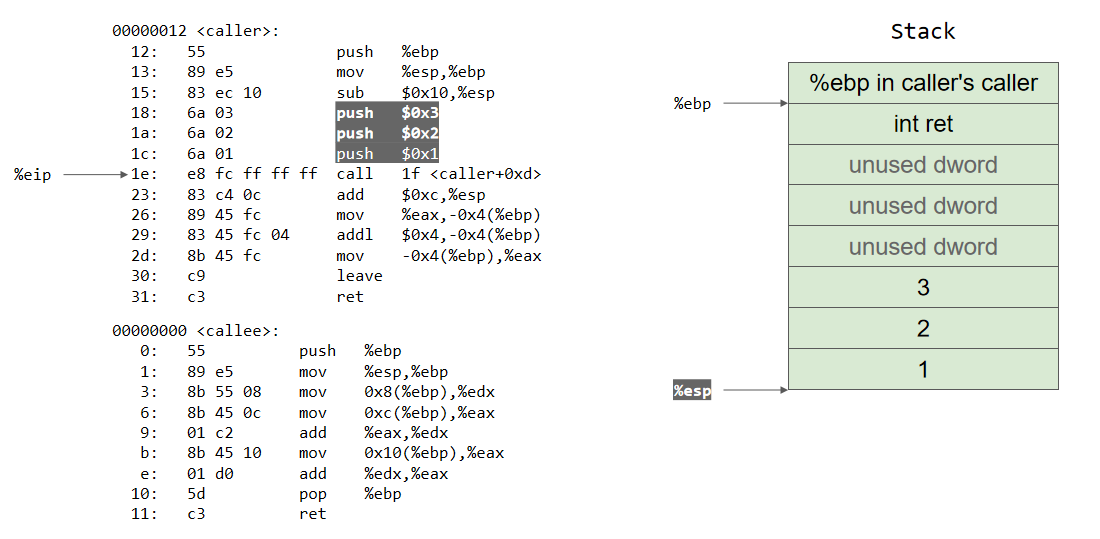
Task: Click the leave instruction in caller
Action: click(x=359, y=276)
